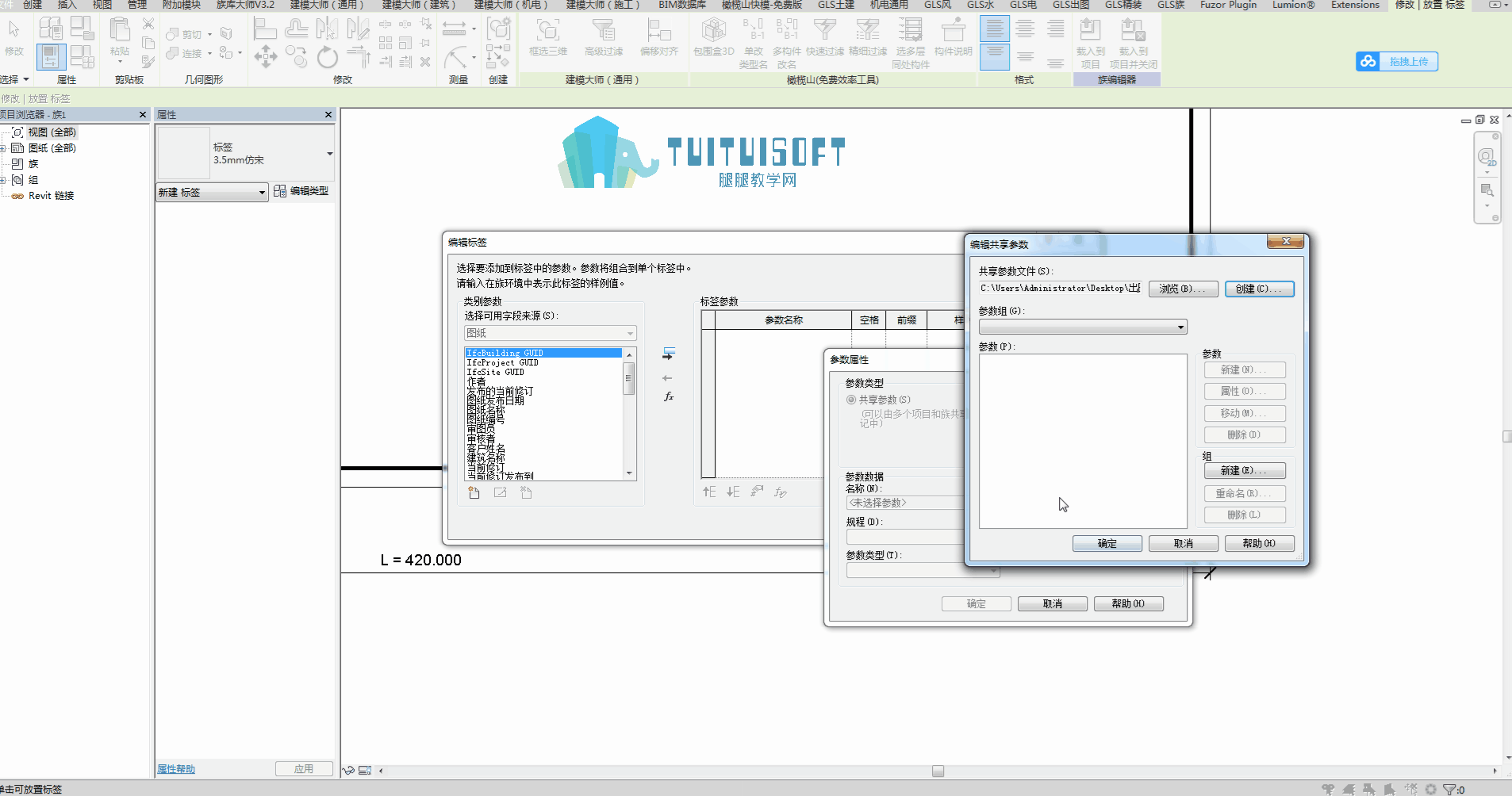This screenshot has height=796, width=1512.
Task: Click the 创建(C)... button
Action: (1259, 289)
